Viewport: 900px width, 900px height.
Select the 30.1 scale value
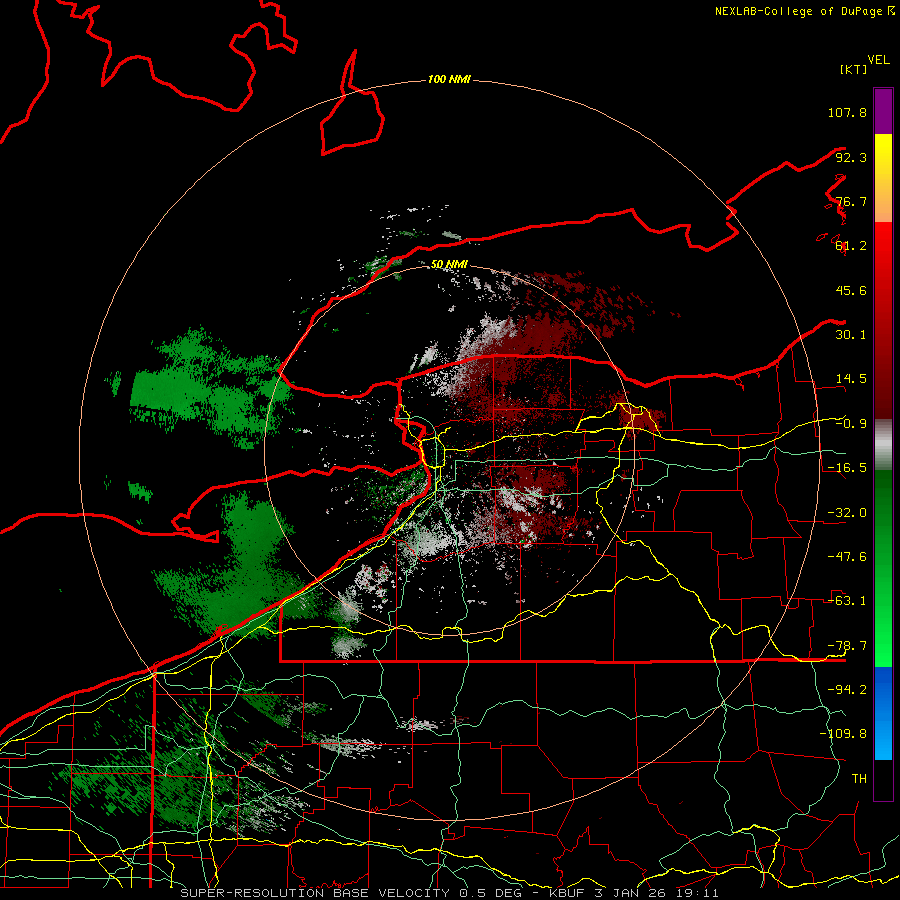[851, 335]
